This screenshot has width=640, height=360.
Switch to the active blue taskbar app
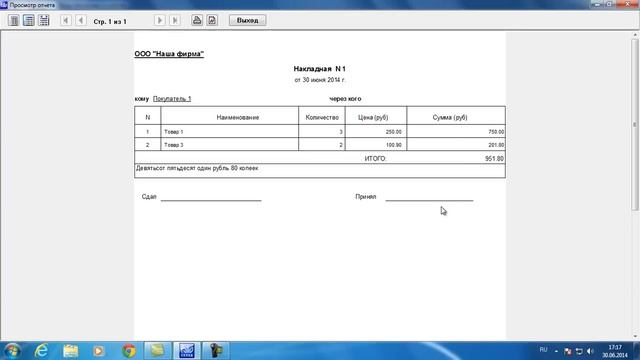click(187, 351)
